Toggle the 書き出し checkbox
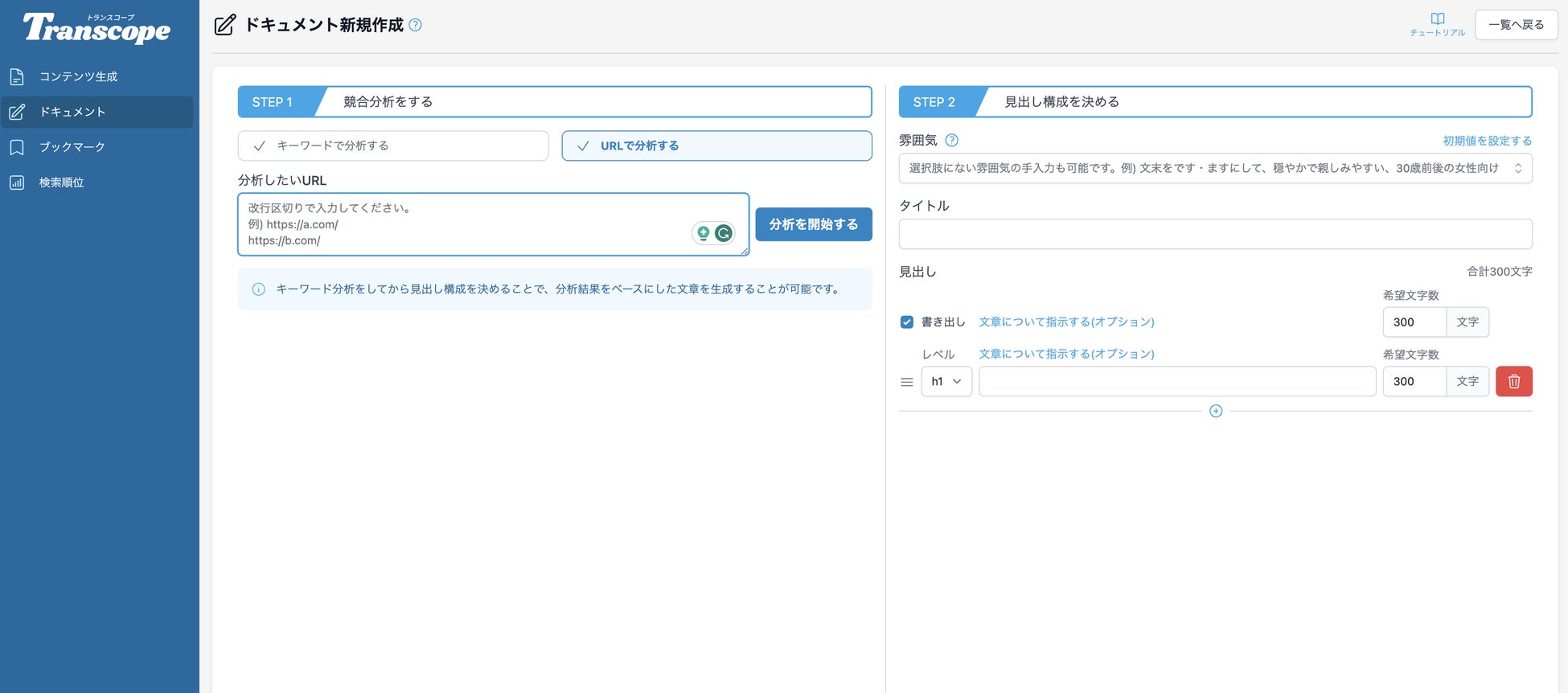 point(907,322)
